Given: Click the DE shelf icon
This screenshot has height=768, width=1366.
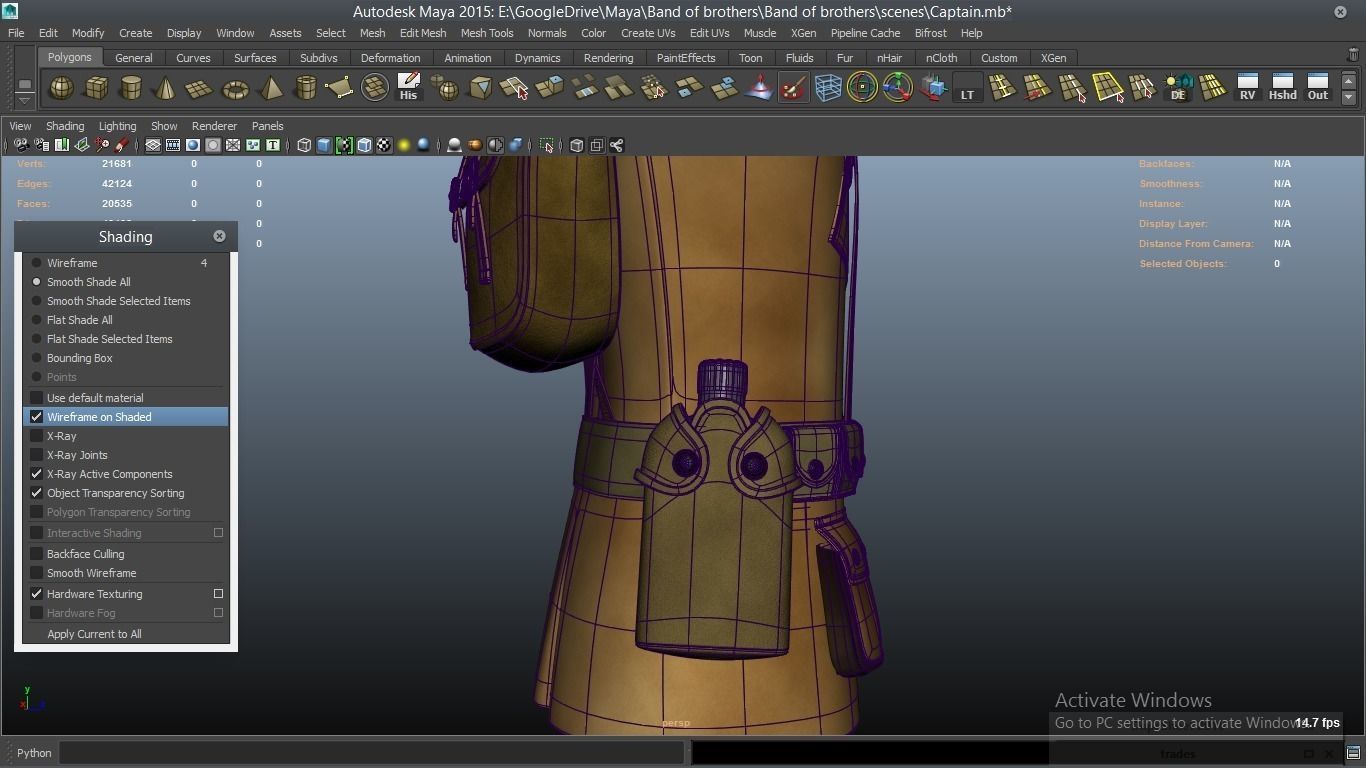Looking at the screenshot, I should [1178, 88].
